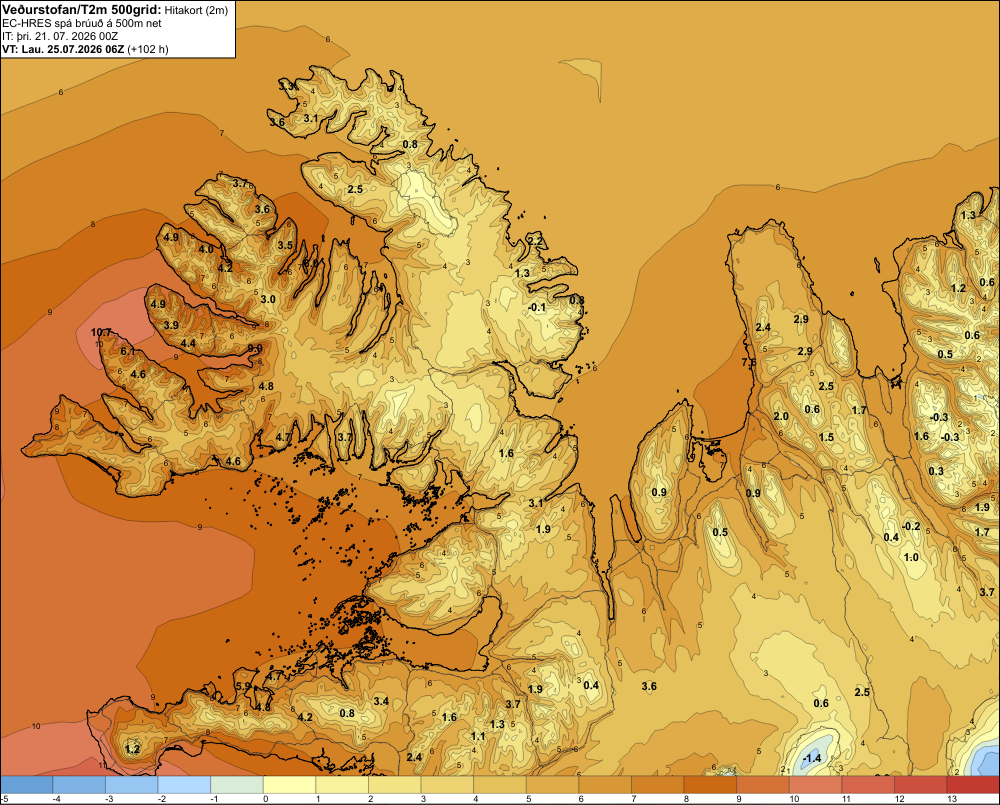
Task: Click the 2.0 temperature value
Action: pos(781,417)
